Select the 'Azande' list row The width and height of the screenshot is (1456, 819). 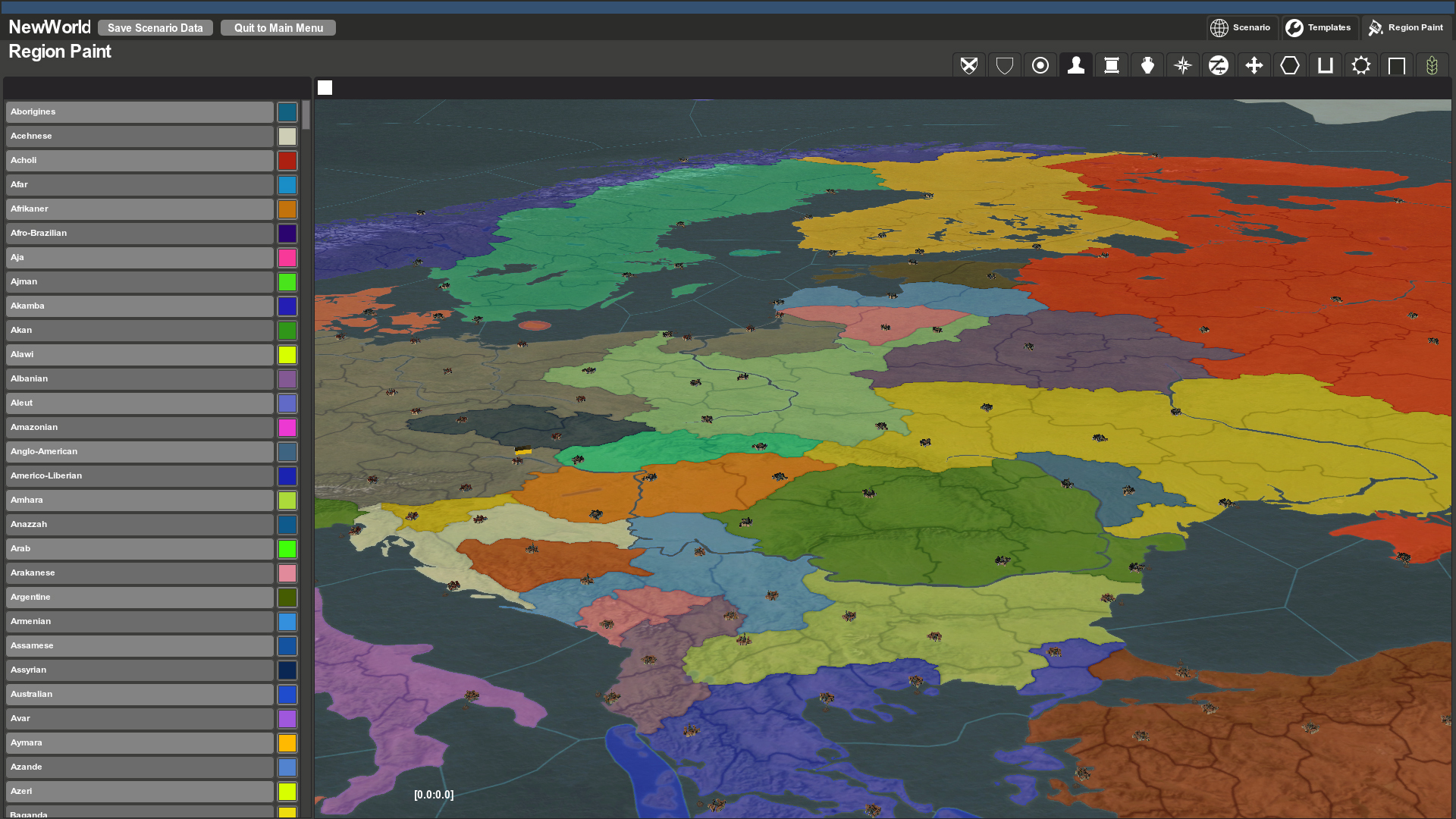pyautogui.click(x=140, y=767)
